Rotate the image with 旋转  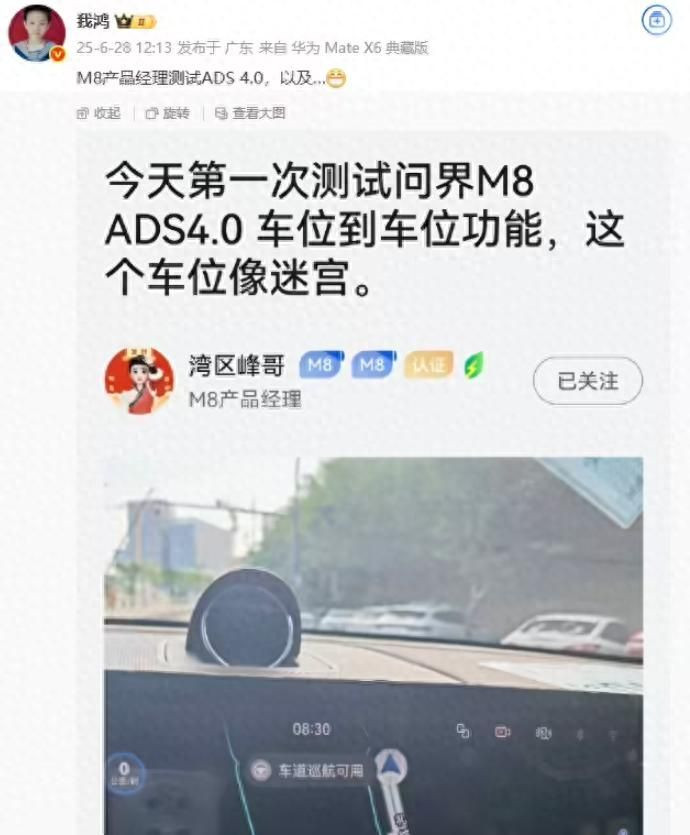click(x=167, y=113)
